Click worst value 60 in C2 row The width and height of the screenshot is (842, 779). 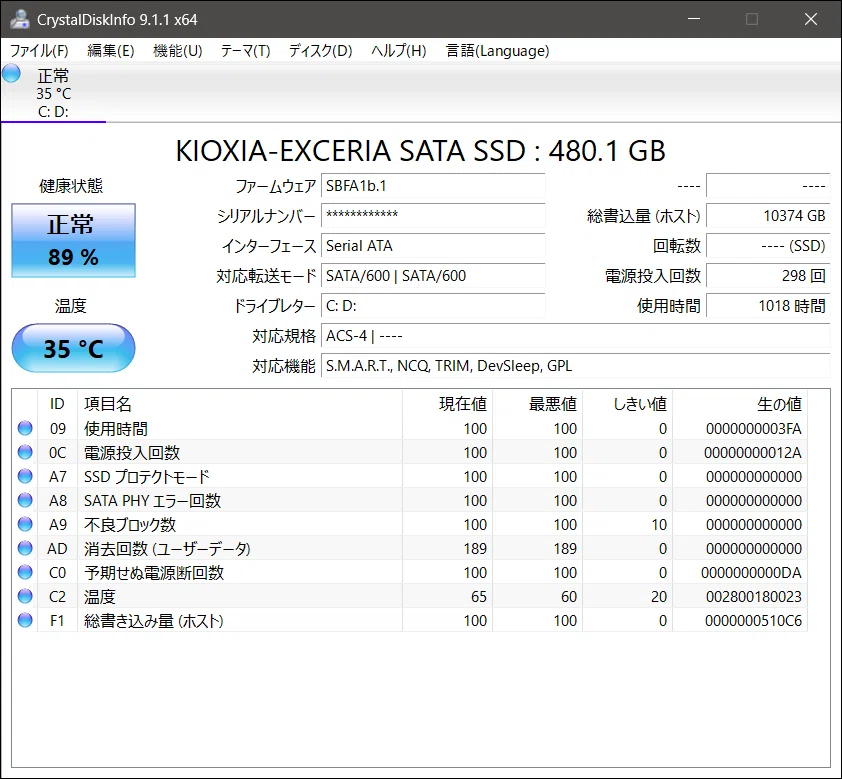tap(569, 597)
